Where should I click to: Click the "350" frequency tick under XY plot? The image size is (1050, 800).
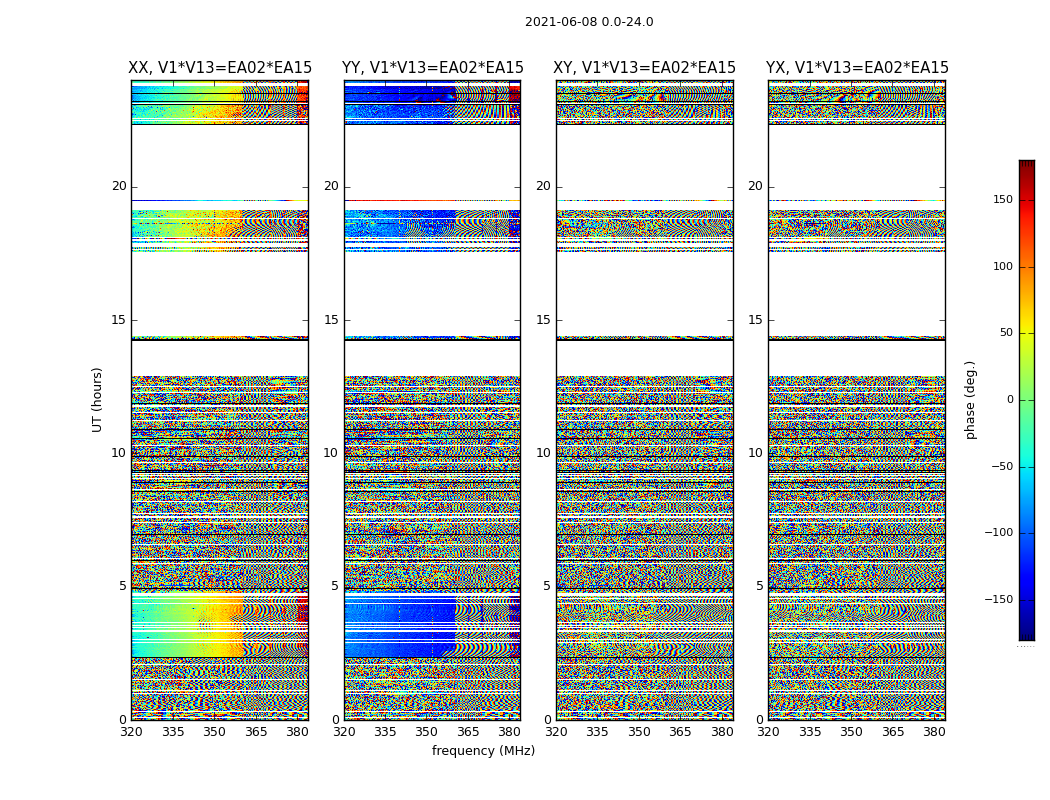pyautogui.click(x=639, y=732)
